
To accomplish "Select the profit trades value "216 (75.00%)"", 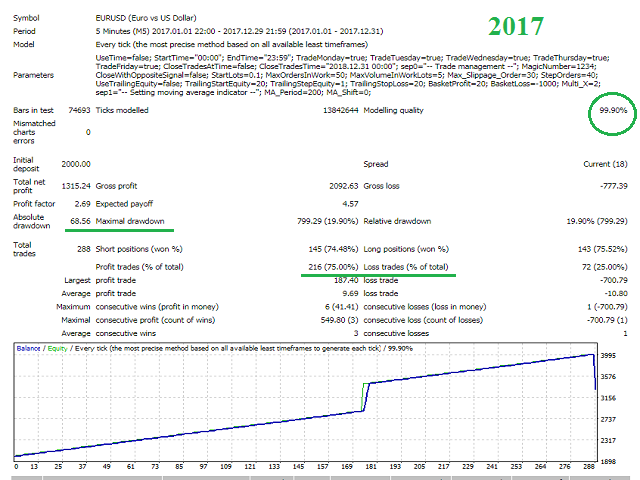I will [333, 267].
